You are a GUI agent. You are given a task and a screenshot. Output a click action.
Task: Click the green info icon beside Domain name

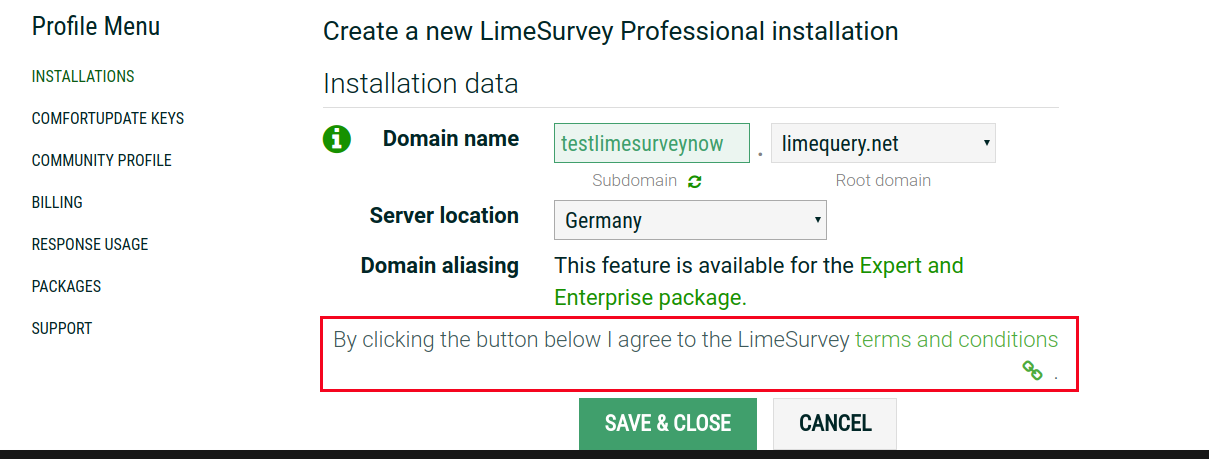pos(337,139)
